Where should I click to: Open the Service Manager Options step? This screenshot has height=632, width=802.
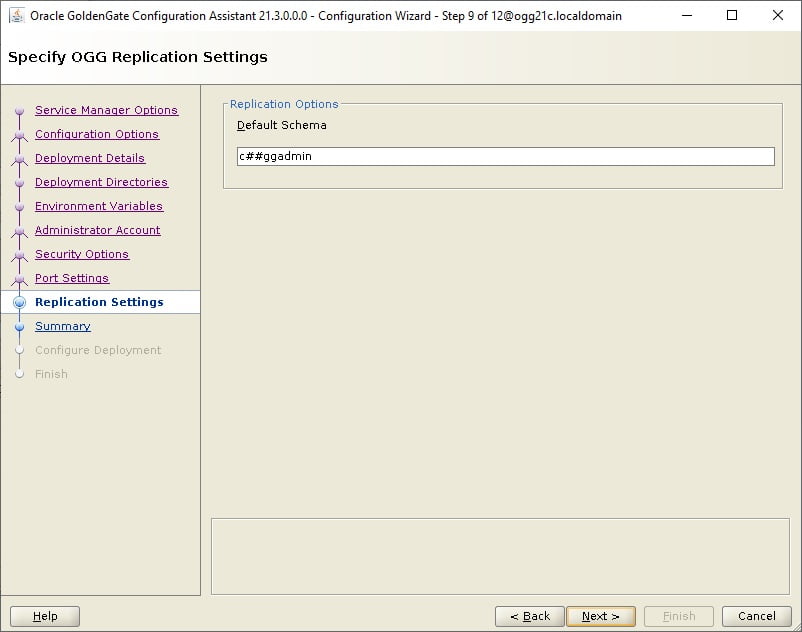(106, 110)
